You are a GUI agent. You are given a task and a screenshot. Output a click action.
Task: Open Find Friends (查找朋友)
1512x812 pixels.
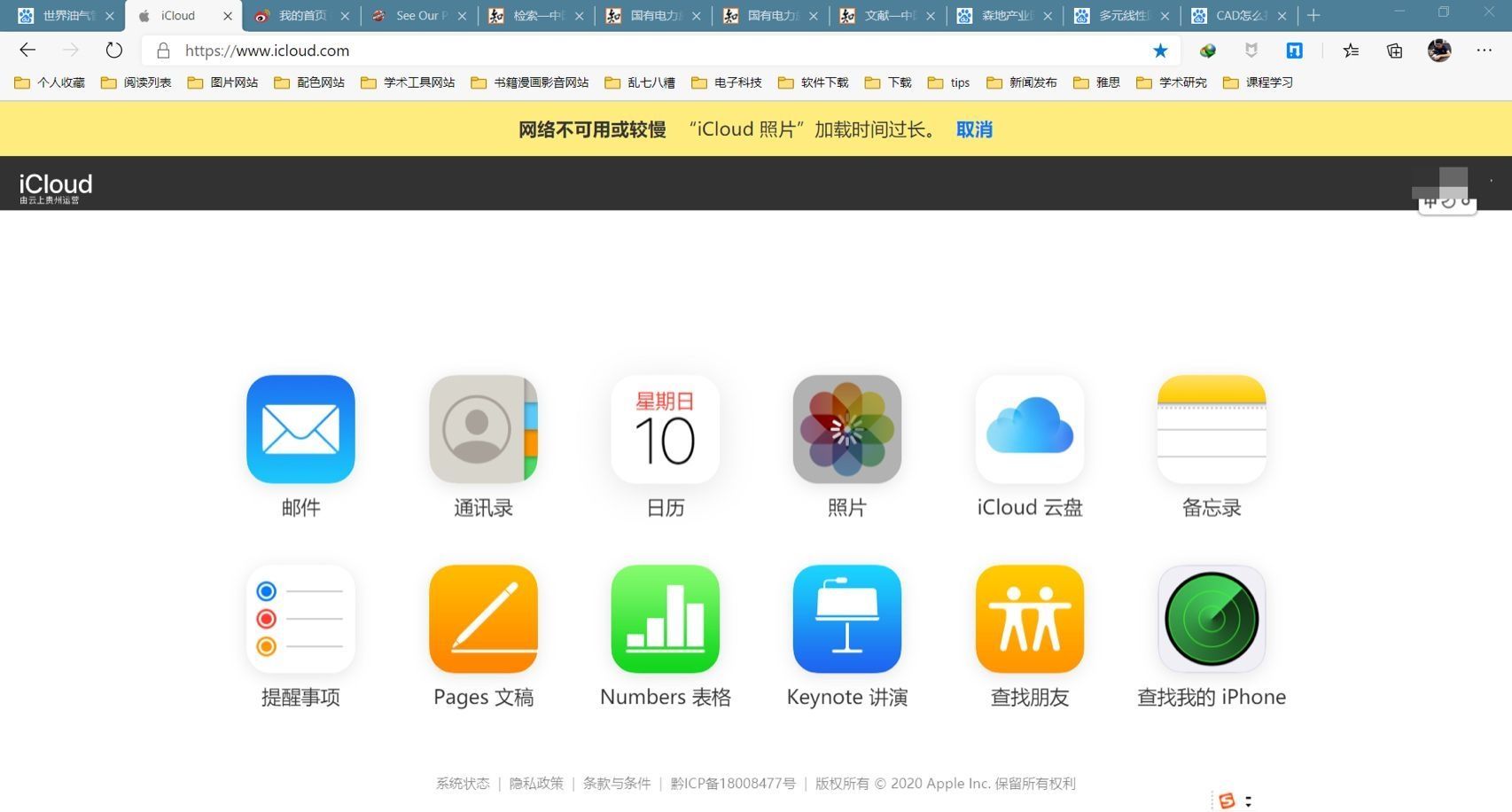pyautogui.click(x=1030, y=619)
